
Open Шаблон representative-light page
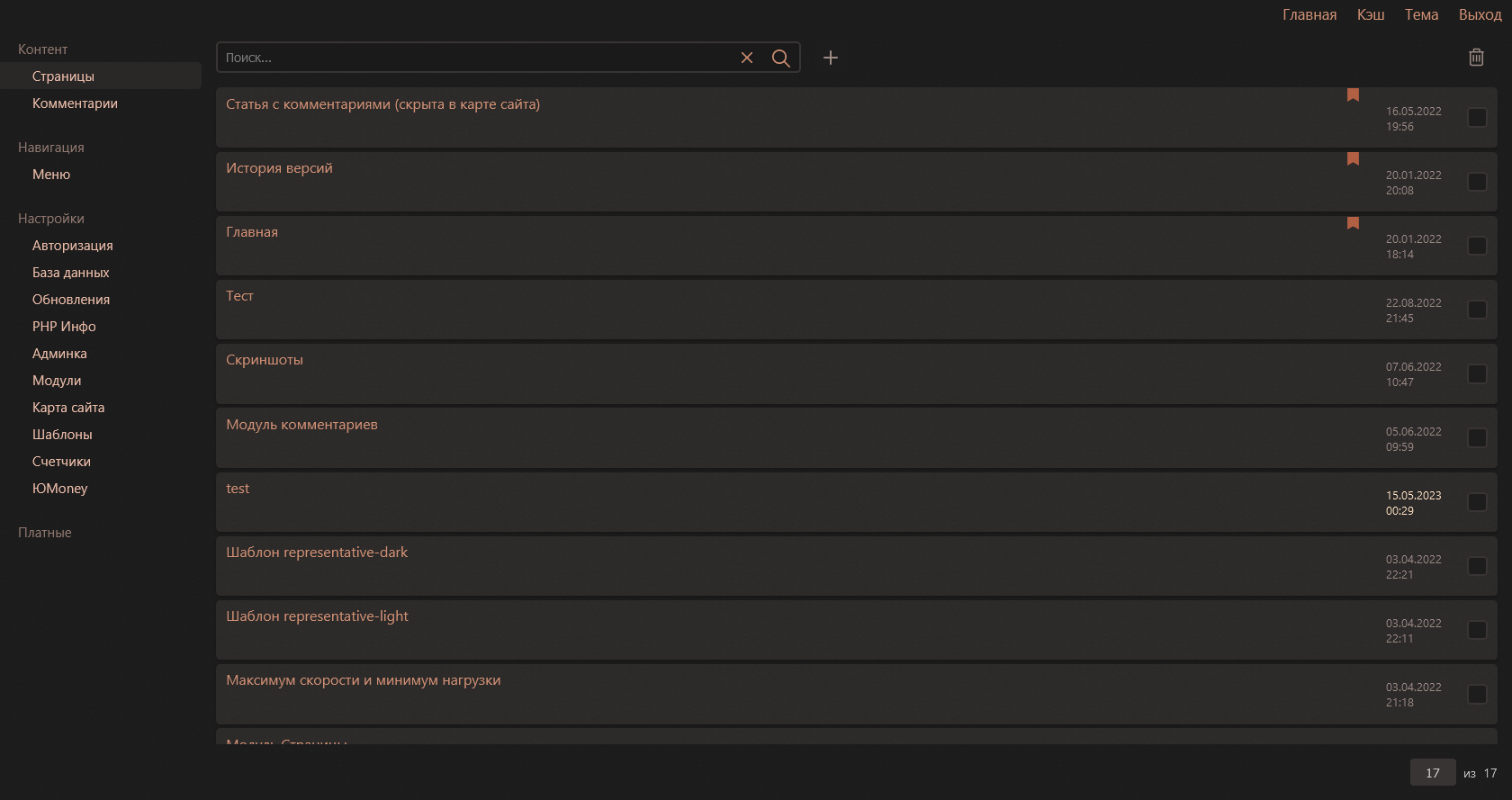pos(317,616)
